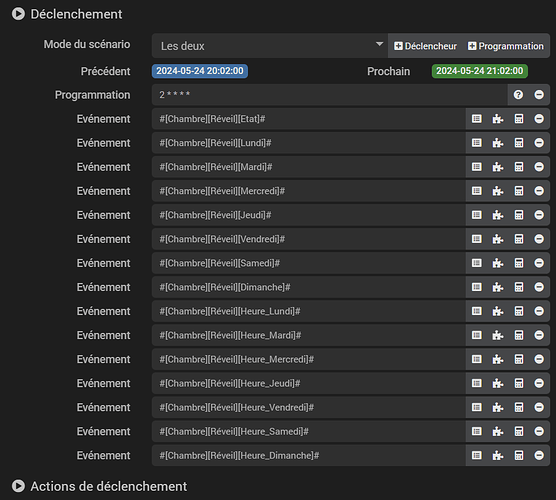Expand the Actions de déclenchement section
Viewport: 556px width, 500px height.
pos(18,486)
